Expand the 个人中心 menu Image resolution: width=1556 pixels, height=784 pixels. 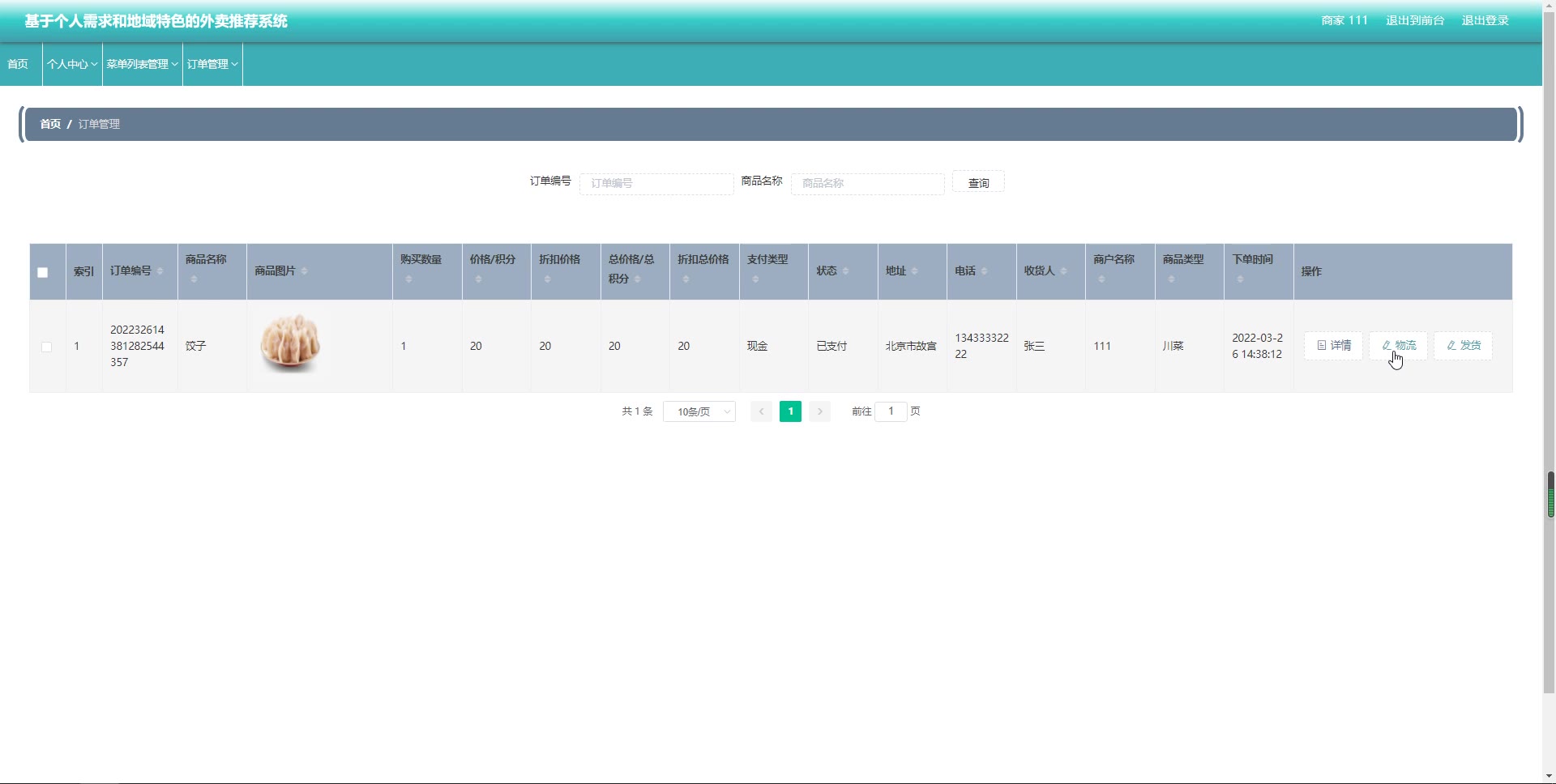pyautogui.click(x=72, y=64)
